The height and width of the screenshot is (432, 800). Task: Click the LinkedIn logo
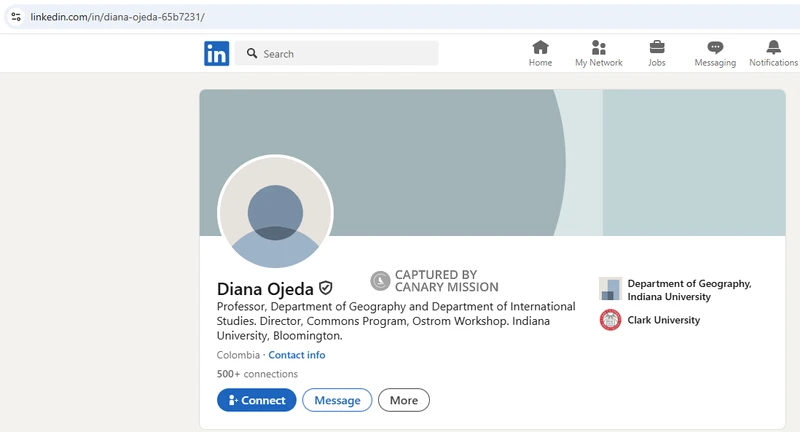coord(216,54)
